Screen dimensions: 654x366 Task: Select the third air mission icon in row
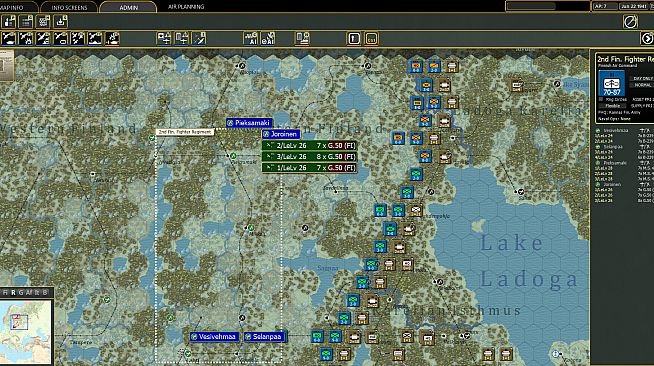[x=43, y=39]
